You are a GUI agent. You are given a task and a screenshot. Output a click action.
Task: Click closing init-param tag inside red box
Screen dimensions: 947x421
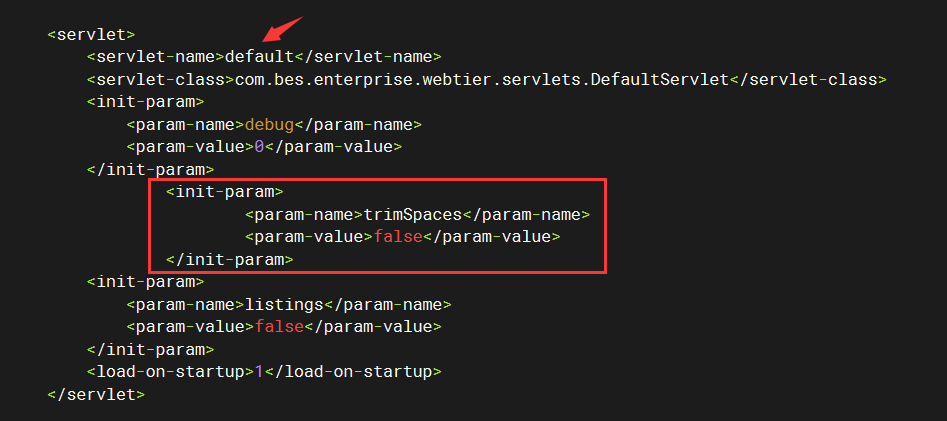230,260
